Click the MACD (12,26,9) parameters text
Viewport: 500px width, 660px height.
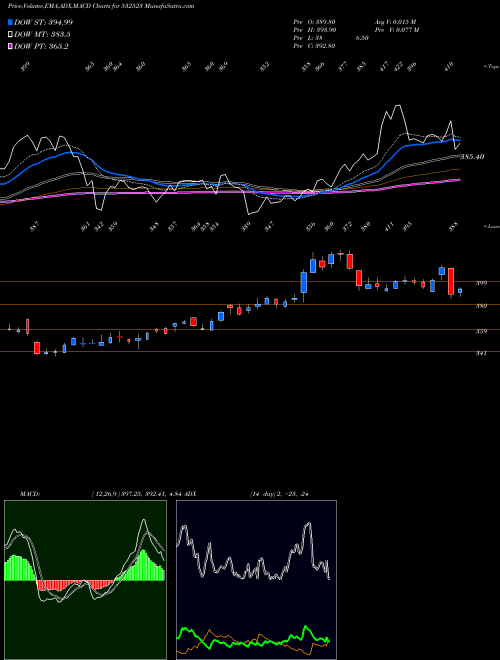pyautogui.click(x=136, y=494)
